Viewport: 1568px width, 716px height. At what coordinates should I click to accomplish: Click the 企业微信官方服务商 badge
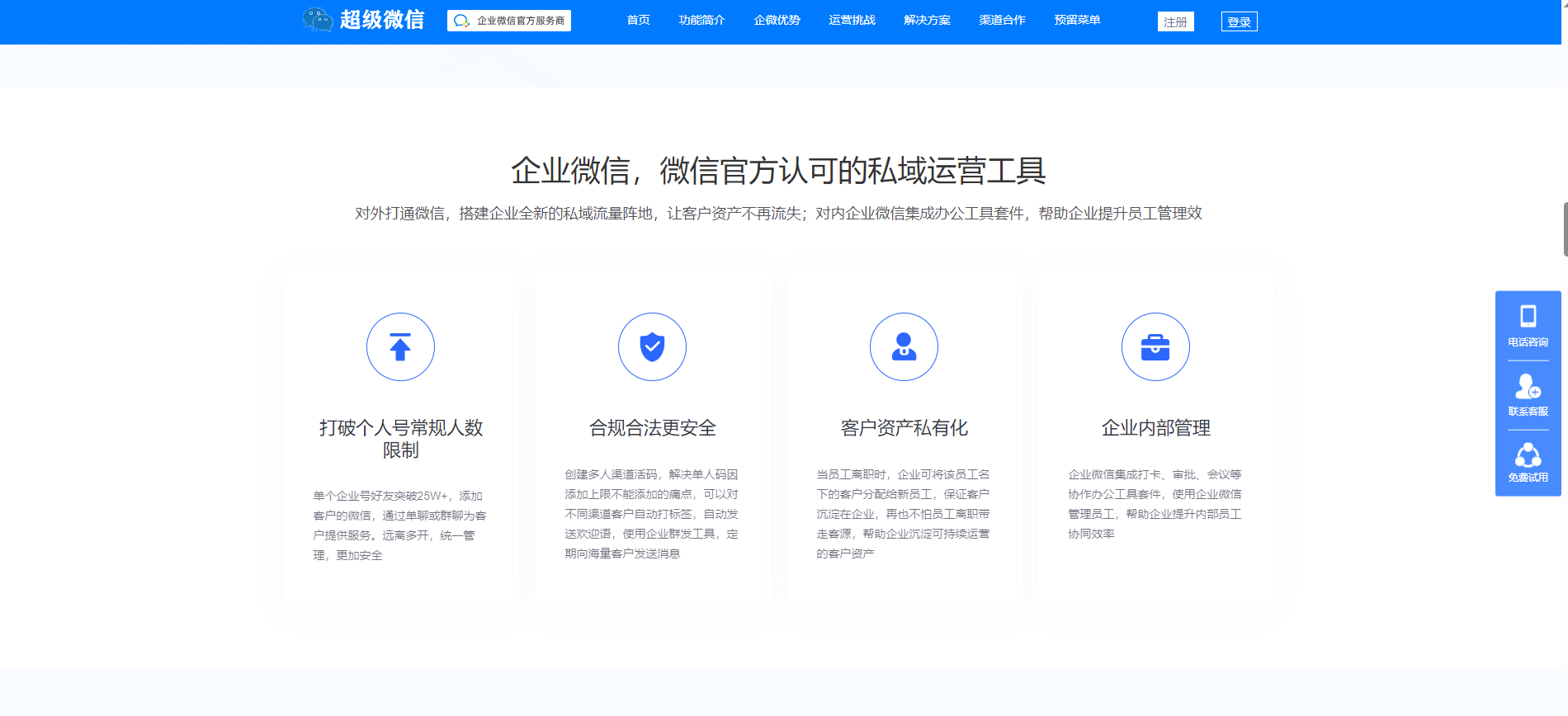pyautogui.click(x=509, y=21)
